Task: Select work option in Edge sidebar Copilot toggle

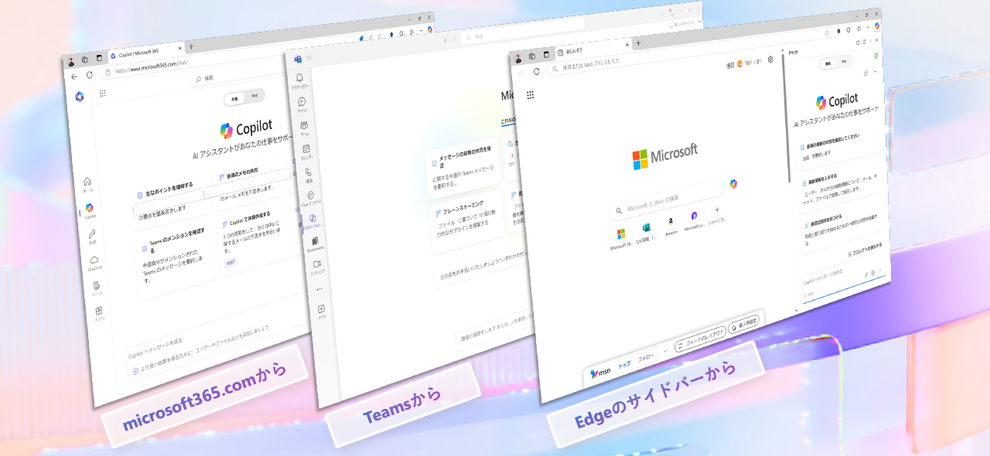Action: (x=827, y=63)
